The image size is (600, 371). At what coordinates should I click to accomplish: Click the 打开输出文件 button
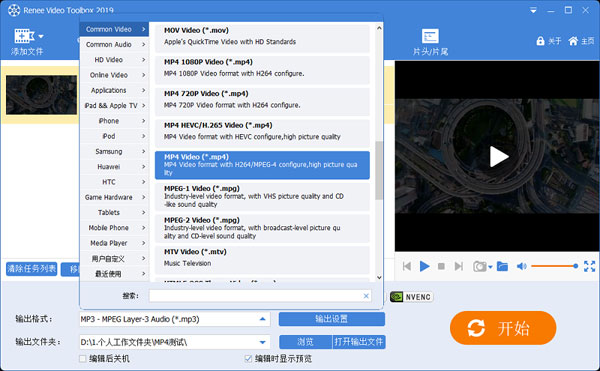[x=359, y=342]
